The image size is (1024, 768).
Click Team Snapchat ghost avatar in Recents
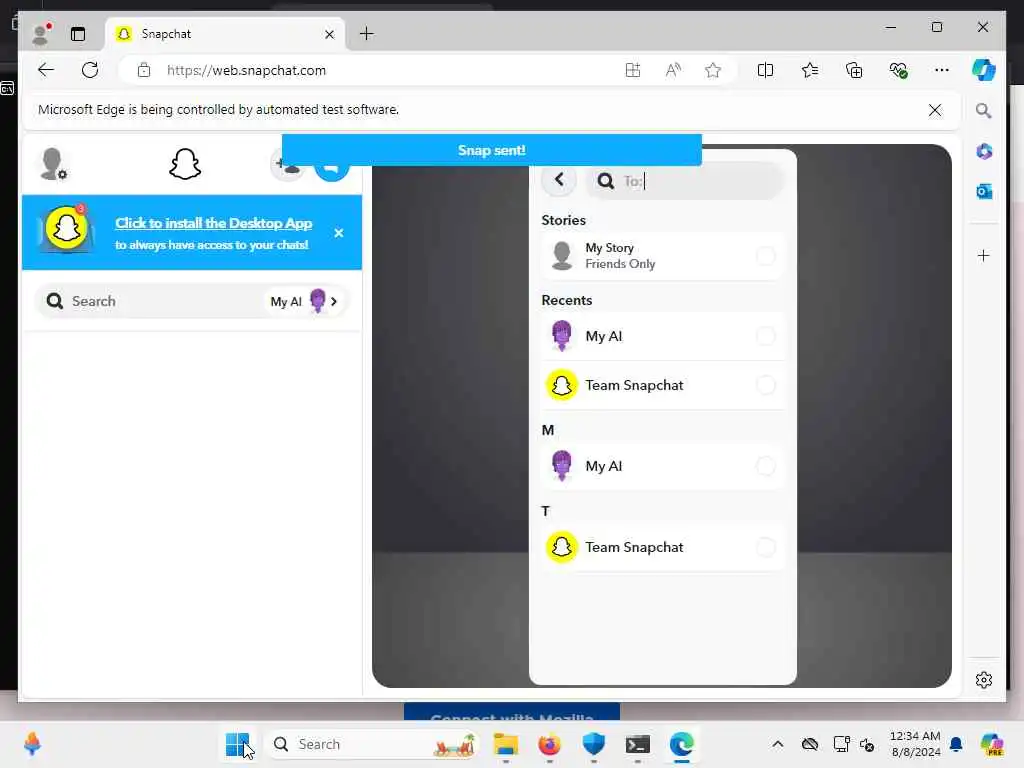(562, 385)
